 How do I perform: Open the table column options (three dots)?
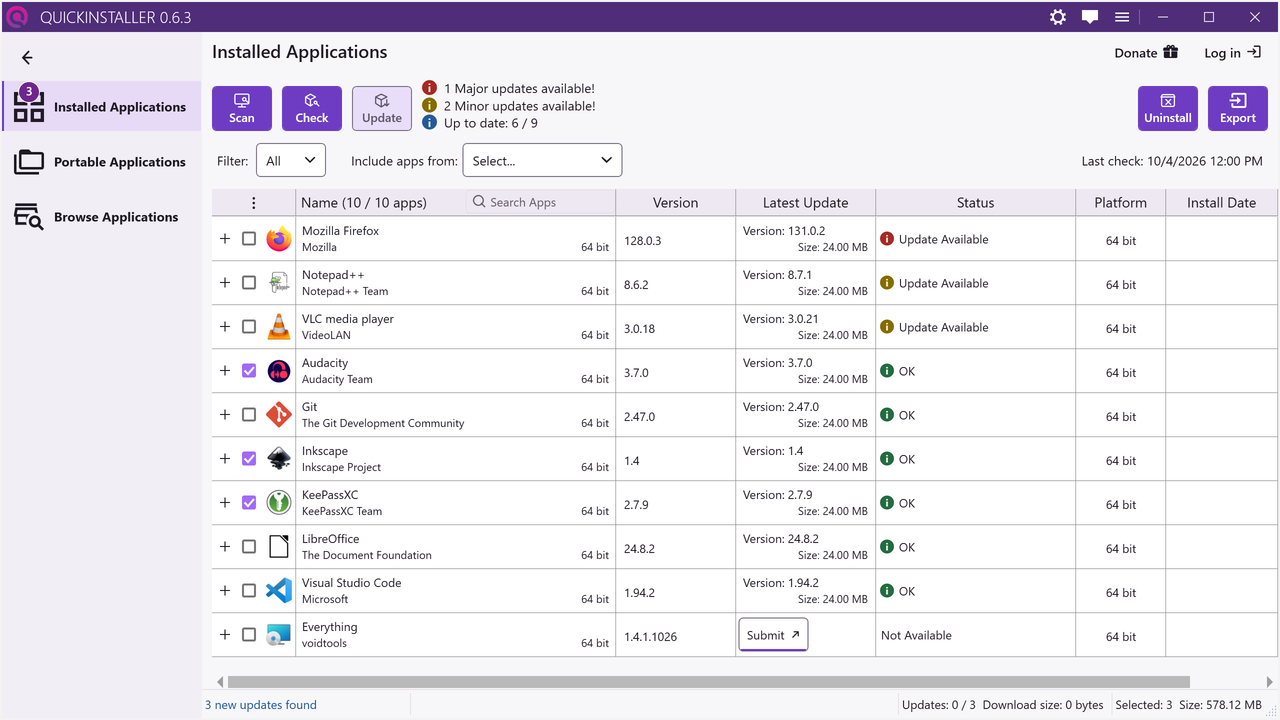pyautogui.click(x=254, y=203)
